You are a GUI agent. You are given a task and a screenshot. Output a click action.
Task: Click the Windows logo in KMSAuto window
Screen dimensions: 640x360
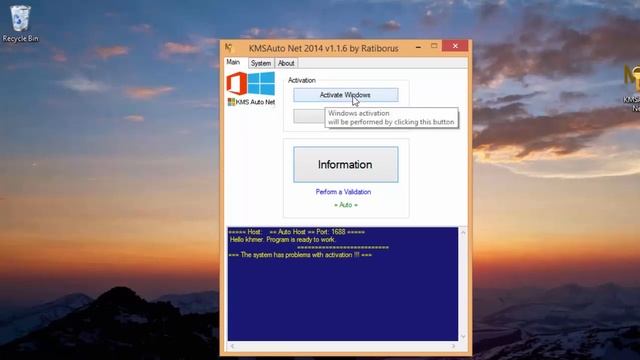(261, 83)
